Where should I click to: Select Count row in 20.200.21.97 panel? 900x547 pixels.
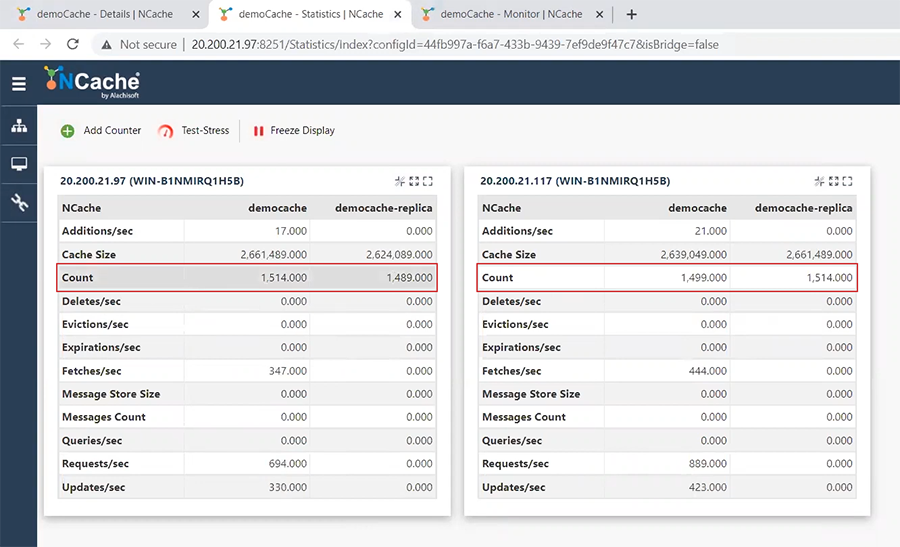pyautogui.click(x=247, y=278)
